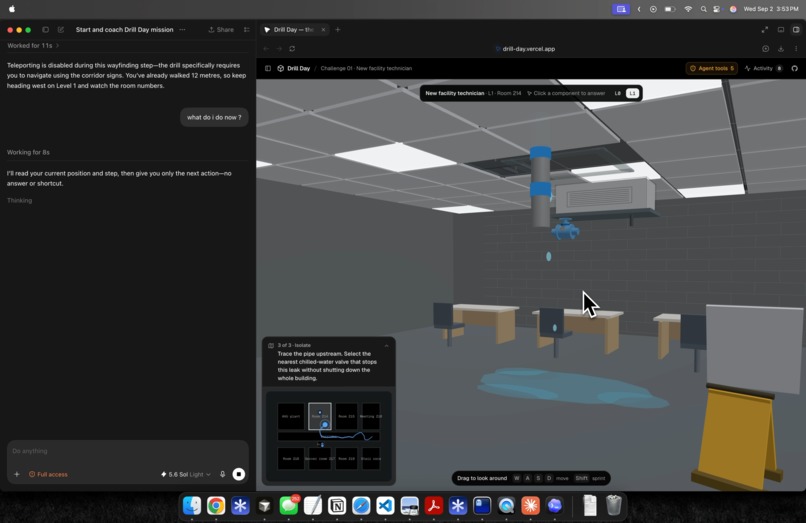This screenshot has height=523, width=806.
Task: Add attachment with the plus icon
Action: 16,474
